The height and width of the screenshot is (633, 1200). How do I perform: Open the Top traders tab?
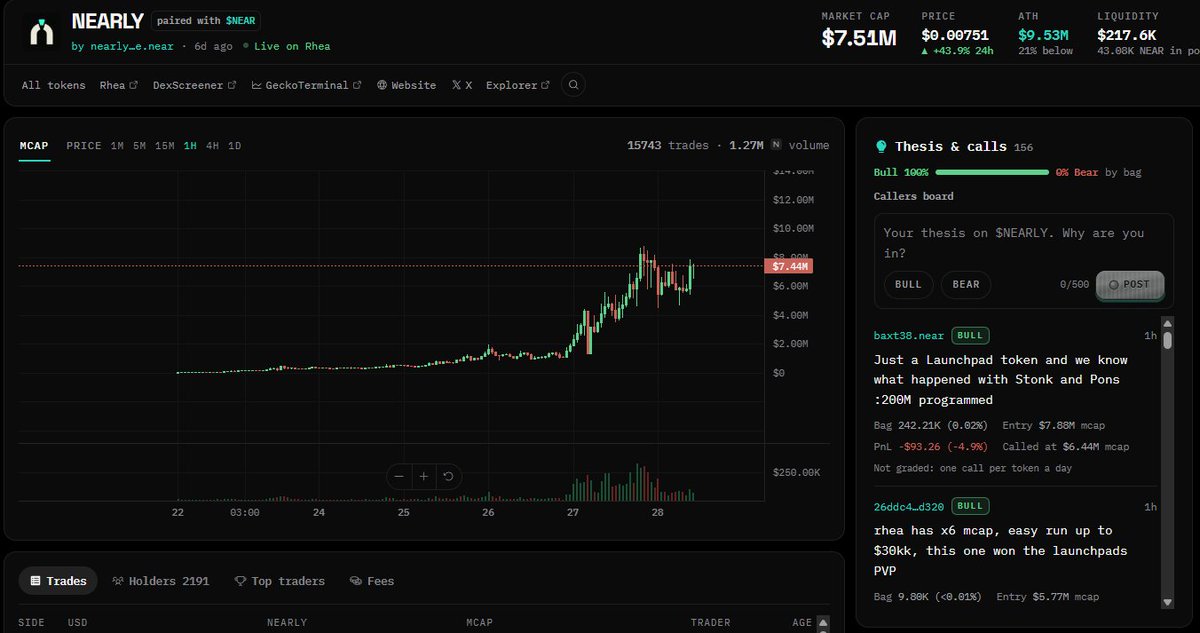pos(280,581)
